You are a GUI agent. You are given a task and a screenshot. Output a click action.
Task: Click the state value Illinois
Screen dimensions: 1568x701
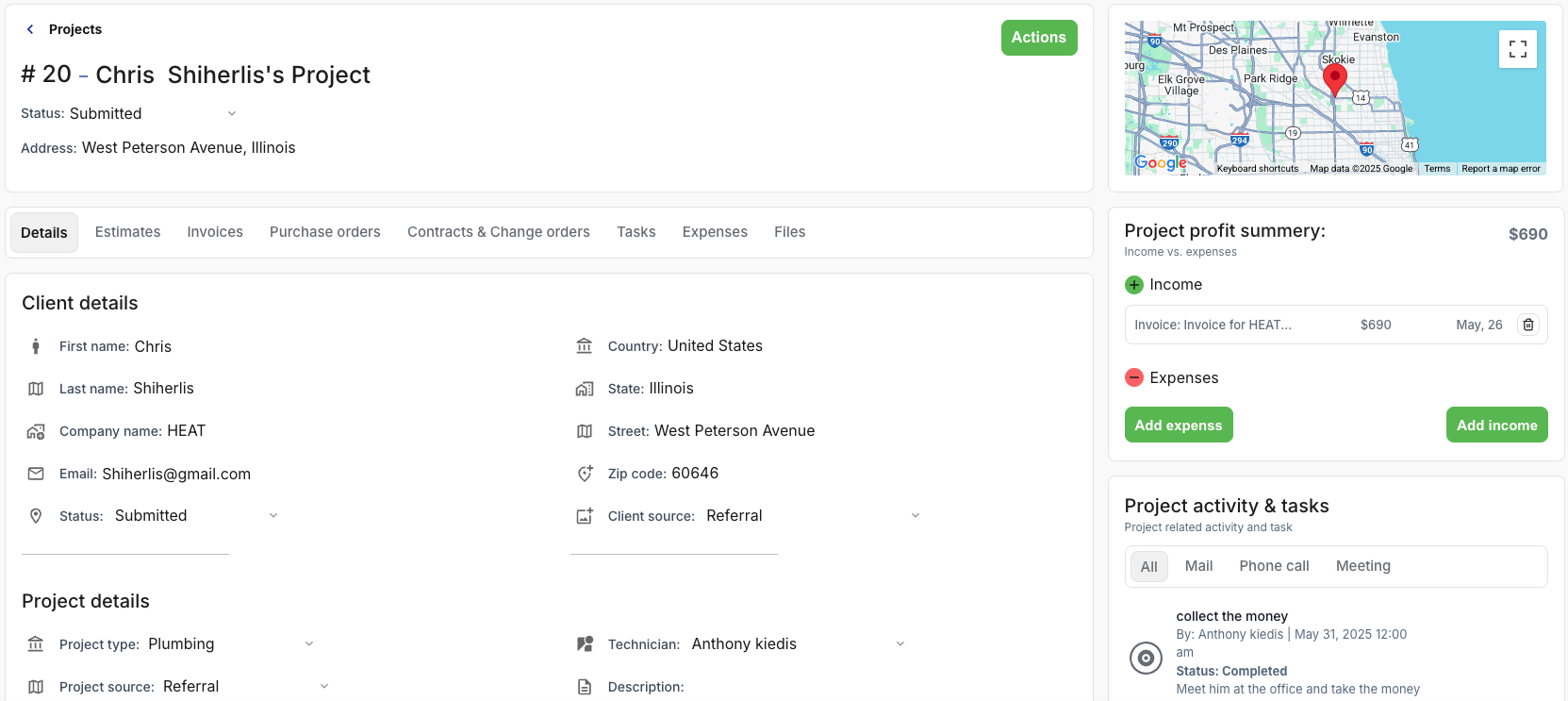[671, 389]
